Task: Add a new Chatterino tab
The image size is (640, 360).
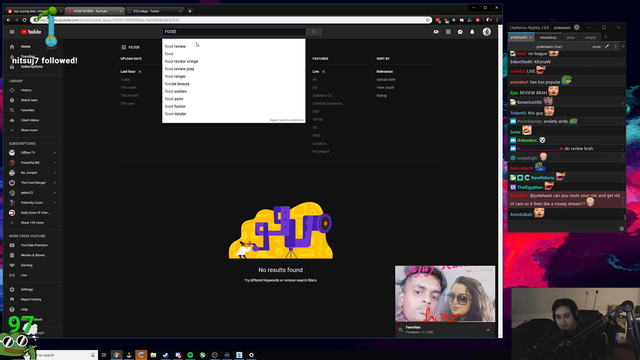Action: click(x=606, y=37)
